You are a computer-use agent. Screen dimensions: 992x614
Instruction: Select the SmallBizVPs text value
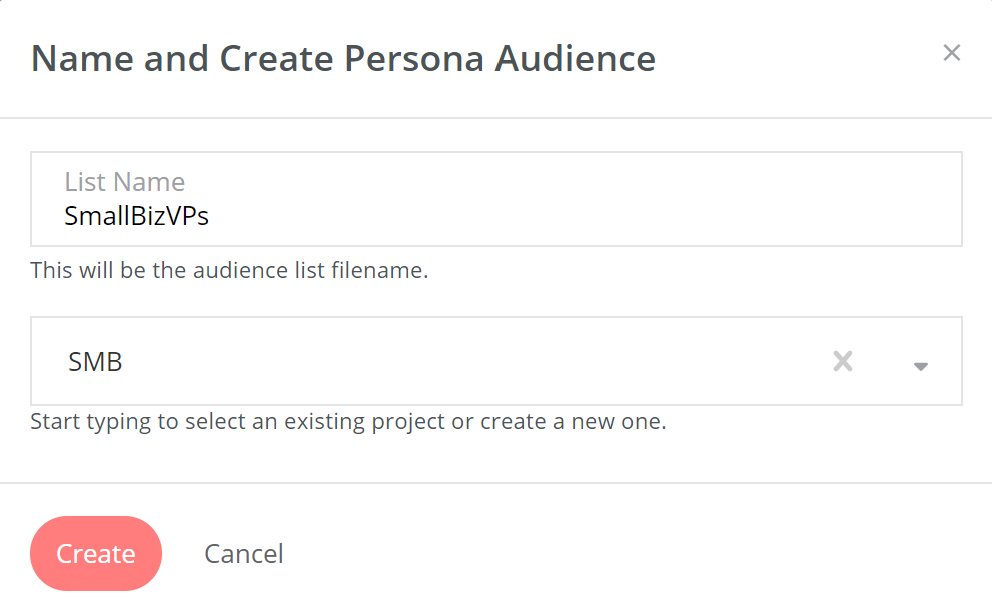click(x=136, y=215)
